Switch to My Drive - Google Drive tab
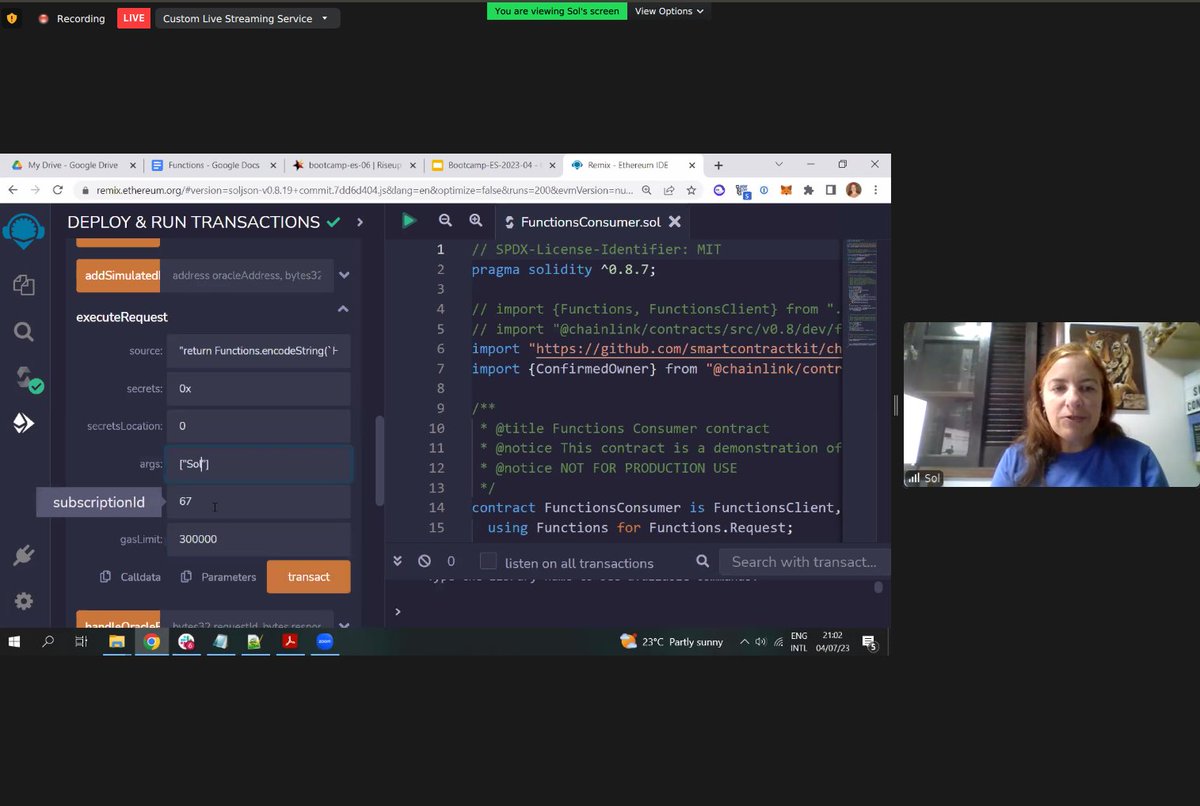 tap(71, 165)
